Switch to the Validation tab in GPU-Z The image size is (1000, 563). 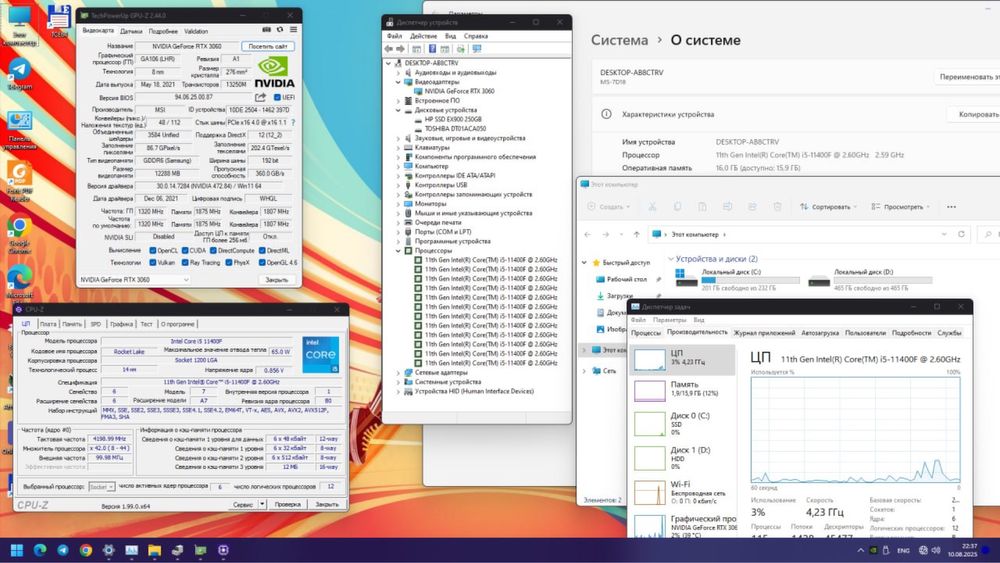(x=196, y=31)
